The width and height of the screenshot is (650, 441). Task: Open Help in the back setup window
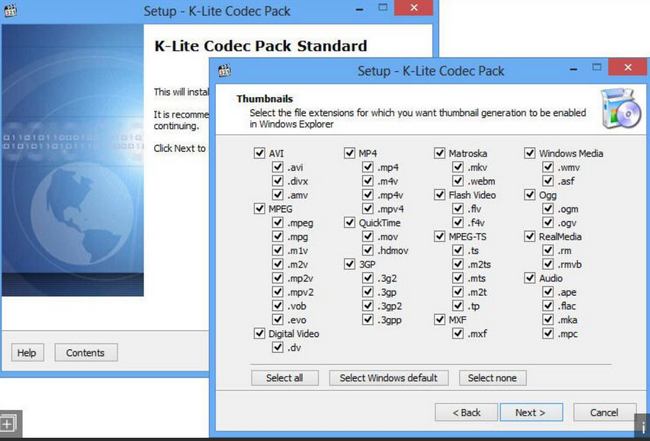[27, 353]
